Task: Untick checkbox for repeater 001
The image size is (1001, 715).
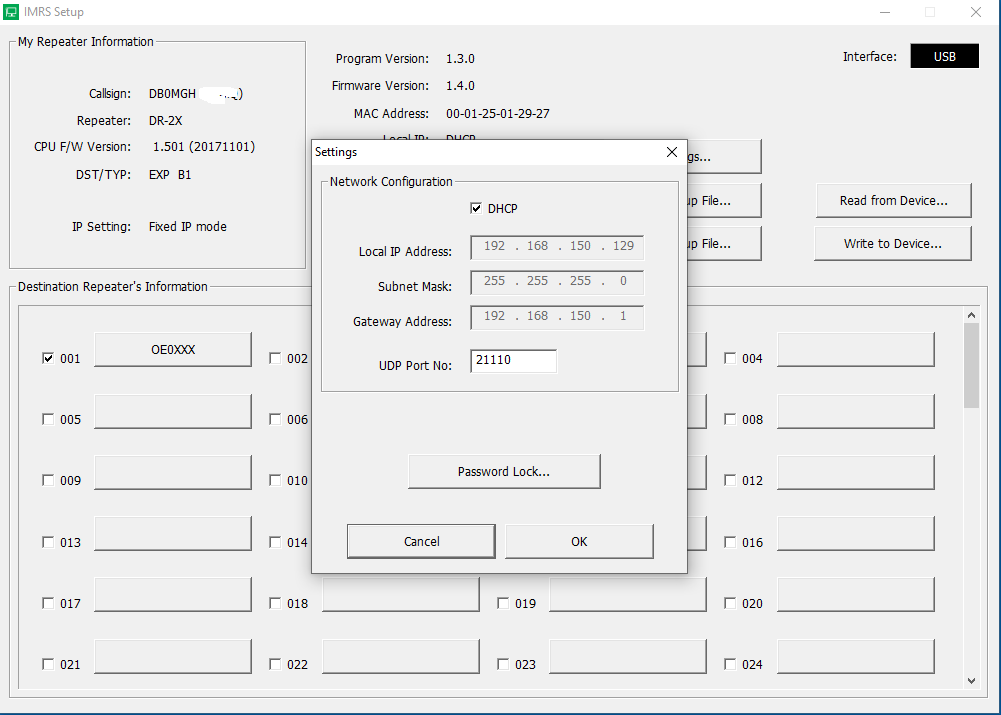Action: 48,358
